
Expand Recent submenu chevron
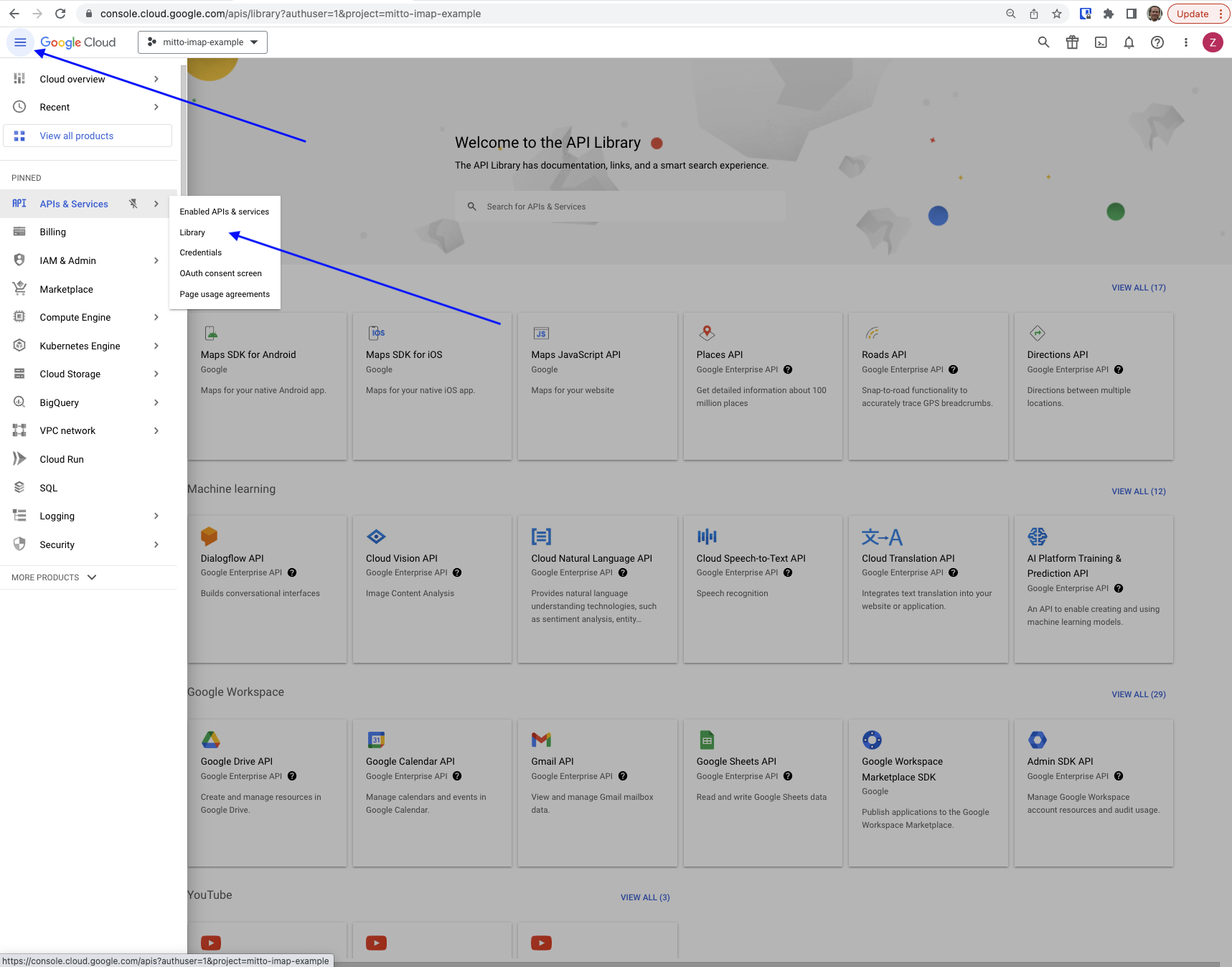[x=156, y=107]
